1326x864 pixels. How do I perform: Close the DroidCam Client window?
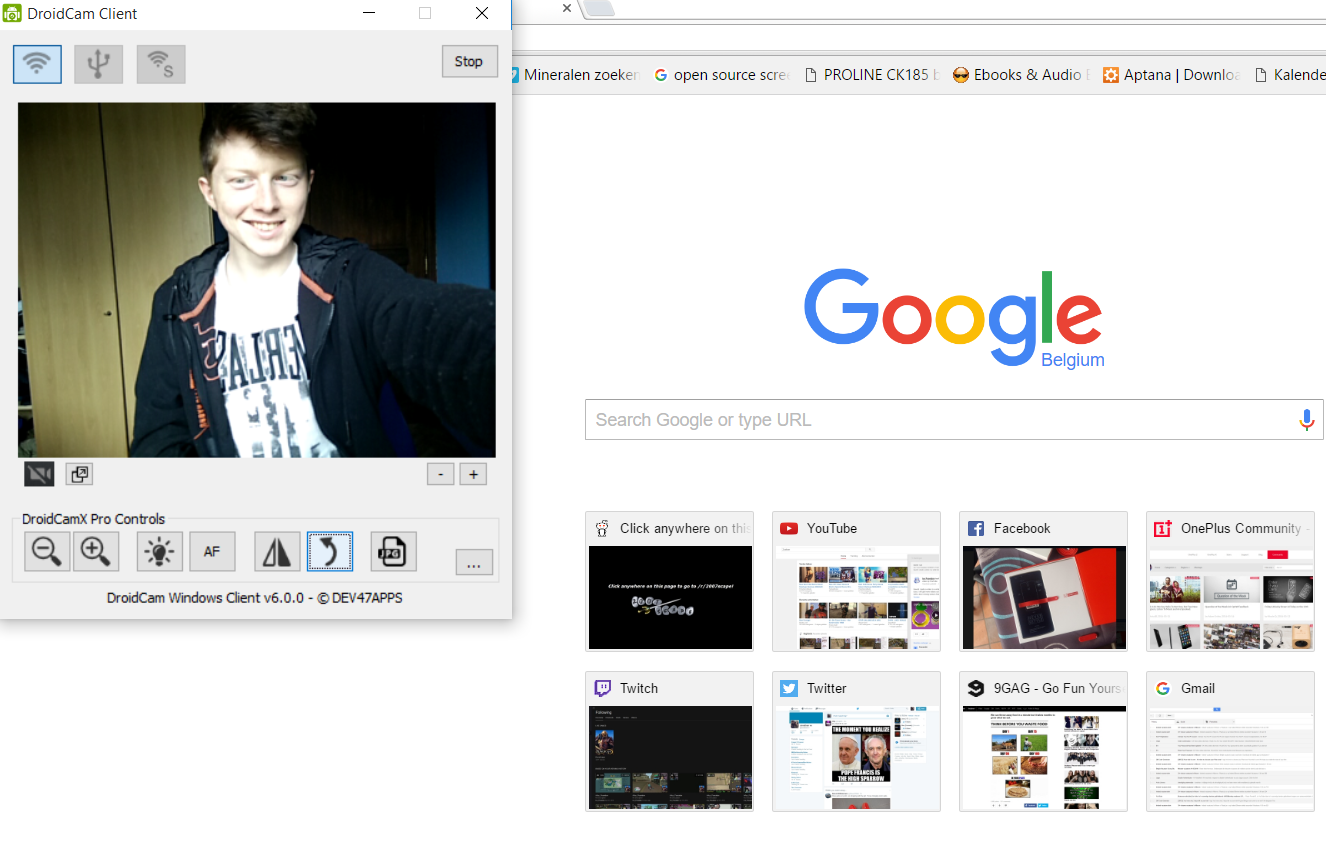[x=482, y=14]
